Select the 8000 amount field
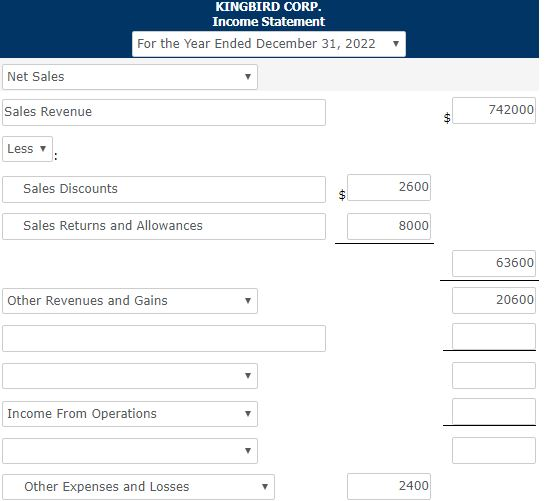 pyautogui.click(x=389, y=226)
